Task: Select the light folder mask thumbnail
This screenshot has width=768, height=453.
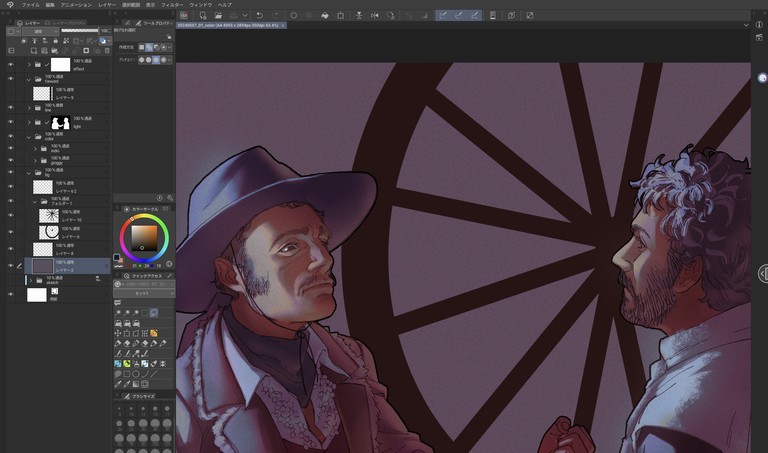Action: click(61, 122)
